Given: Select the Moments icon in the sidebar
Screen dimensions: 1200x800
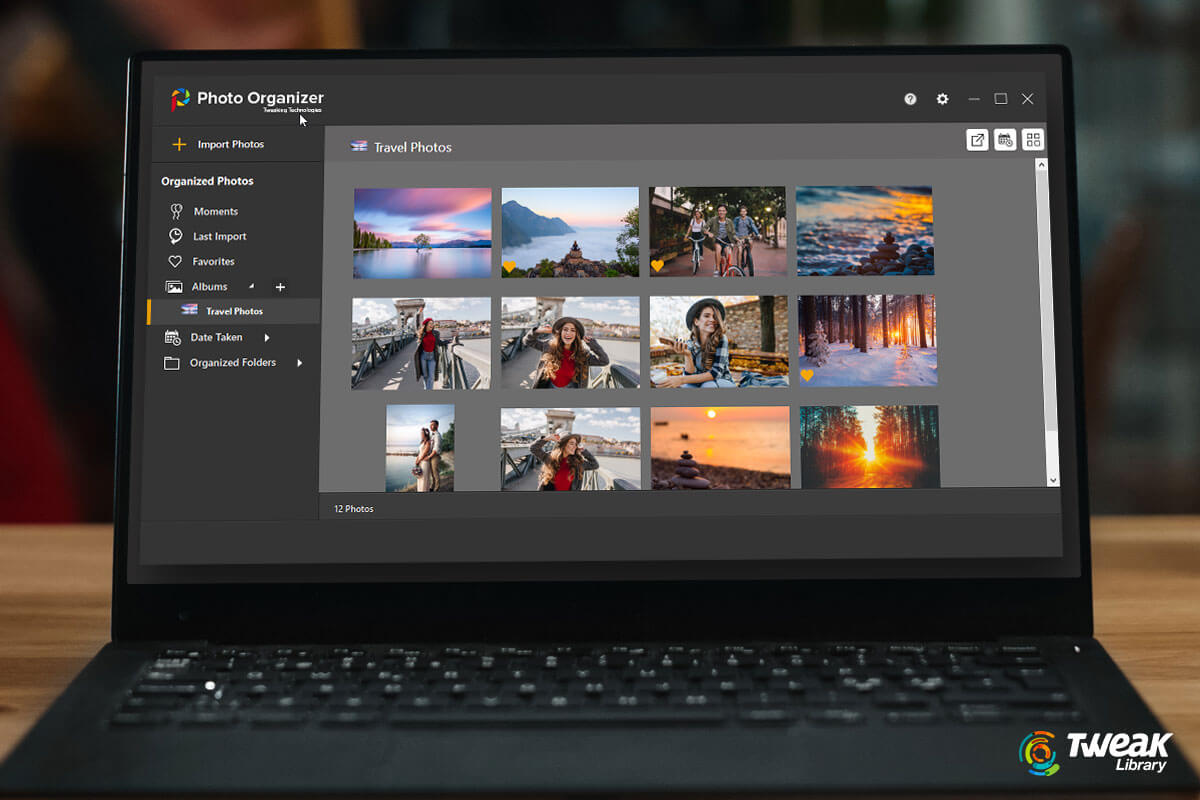Looking at the screenshot, I should coord(178,211).
